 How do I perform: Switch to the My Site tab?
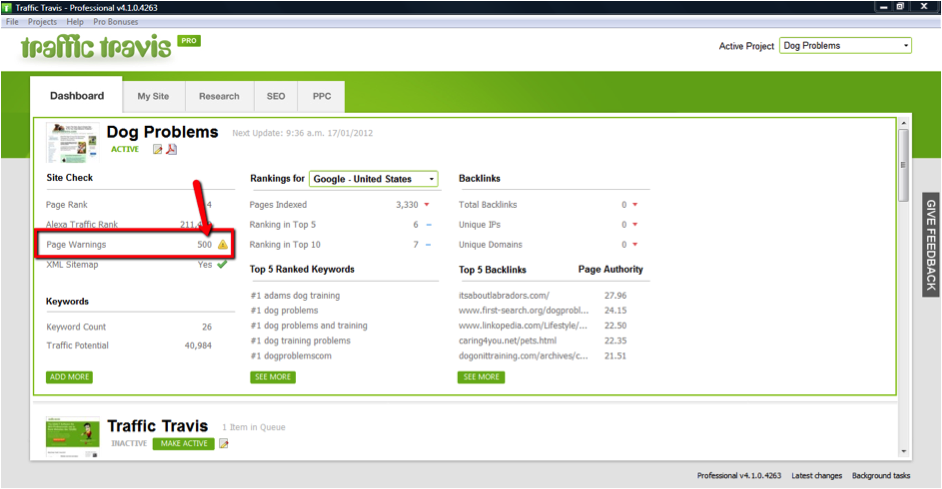tap(153, 96)
